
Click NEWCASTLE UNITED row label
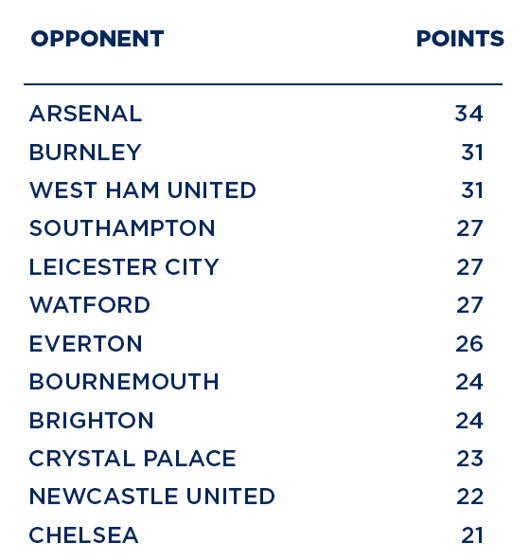(x=152, y=496)
